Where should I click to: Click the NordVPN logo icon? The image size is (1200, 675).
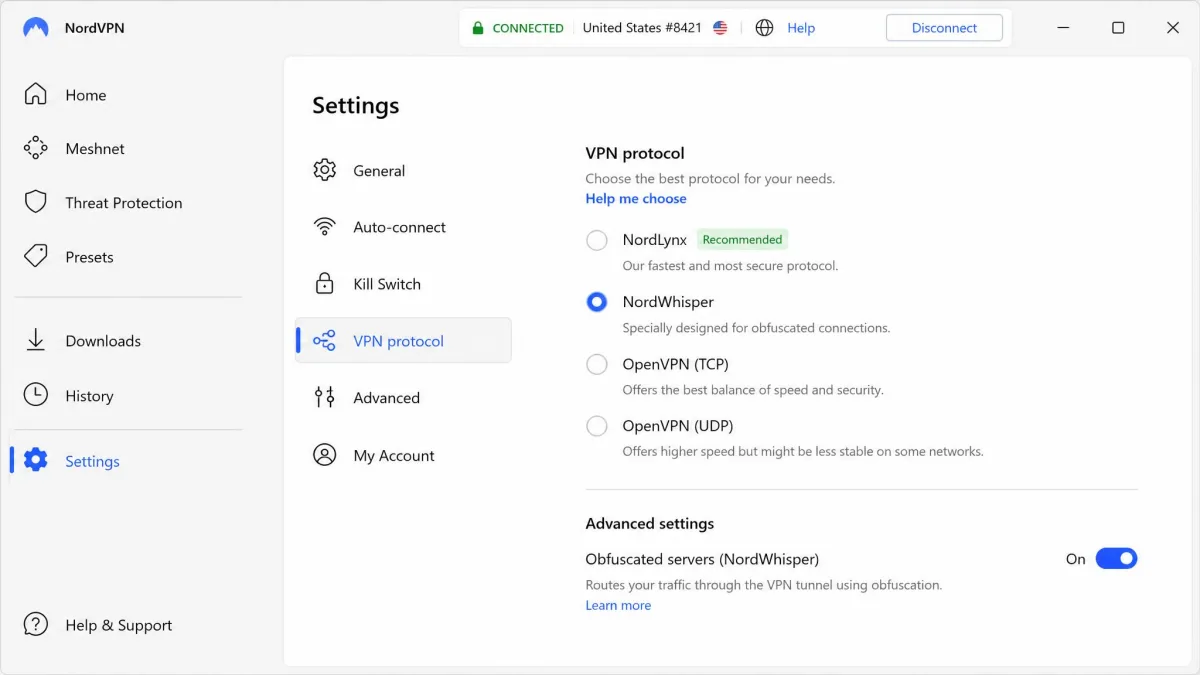point(36,28)
